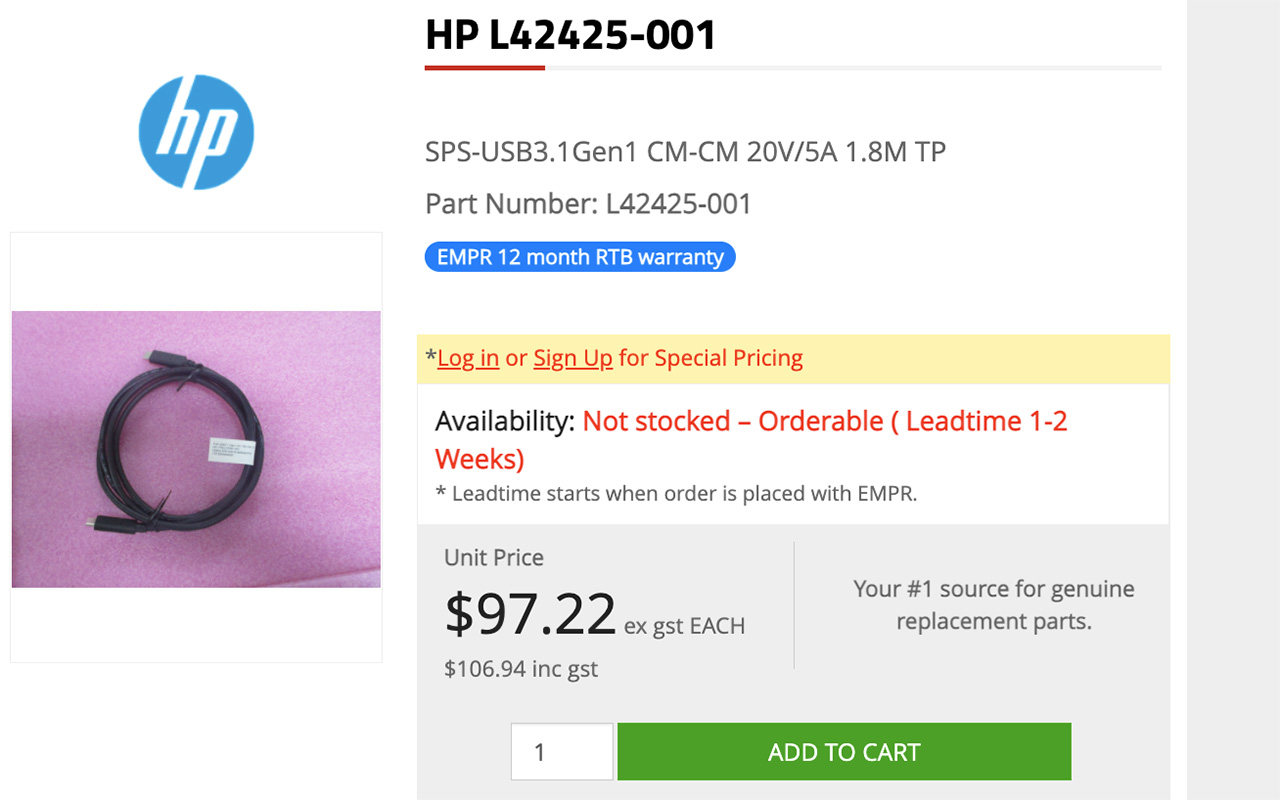Click the HP L42425-001 page heading
Viewport: 1280px width, 800px height.
click(570, 36)
